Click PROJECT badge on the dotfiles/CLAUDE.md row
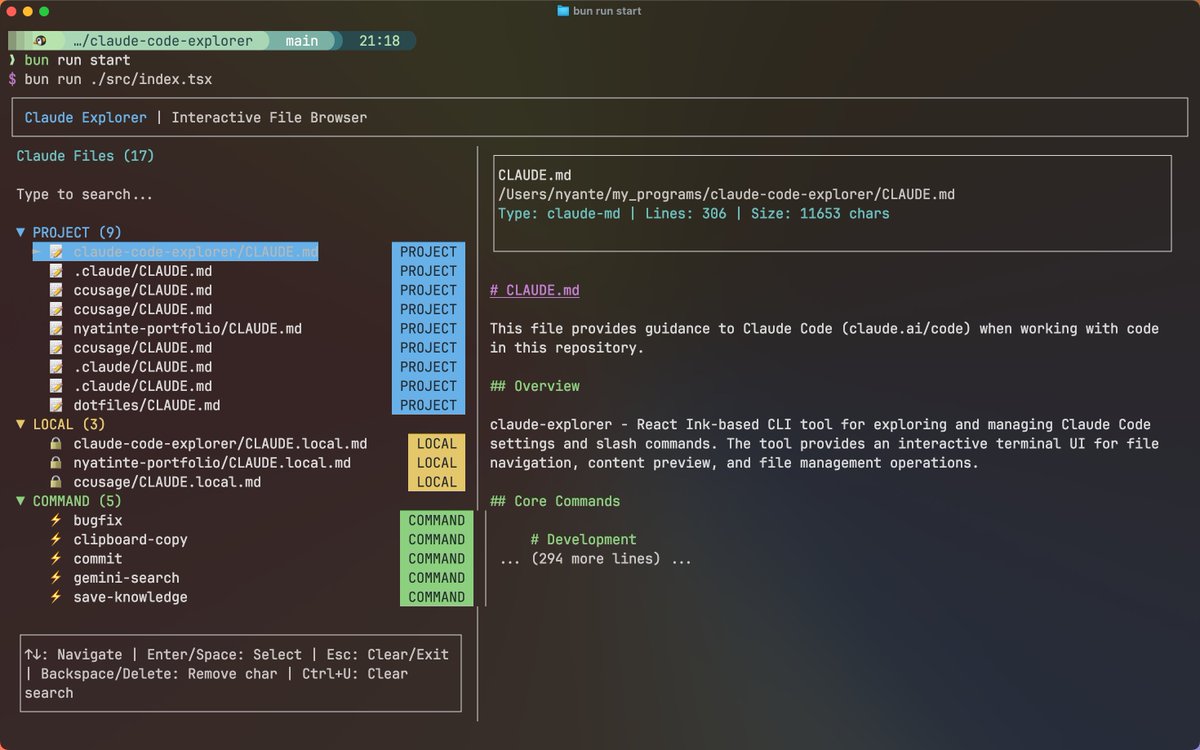 428,405
